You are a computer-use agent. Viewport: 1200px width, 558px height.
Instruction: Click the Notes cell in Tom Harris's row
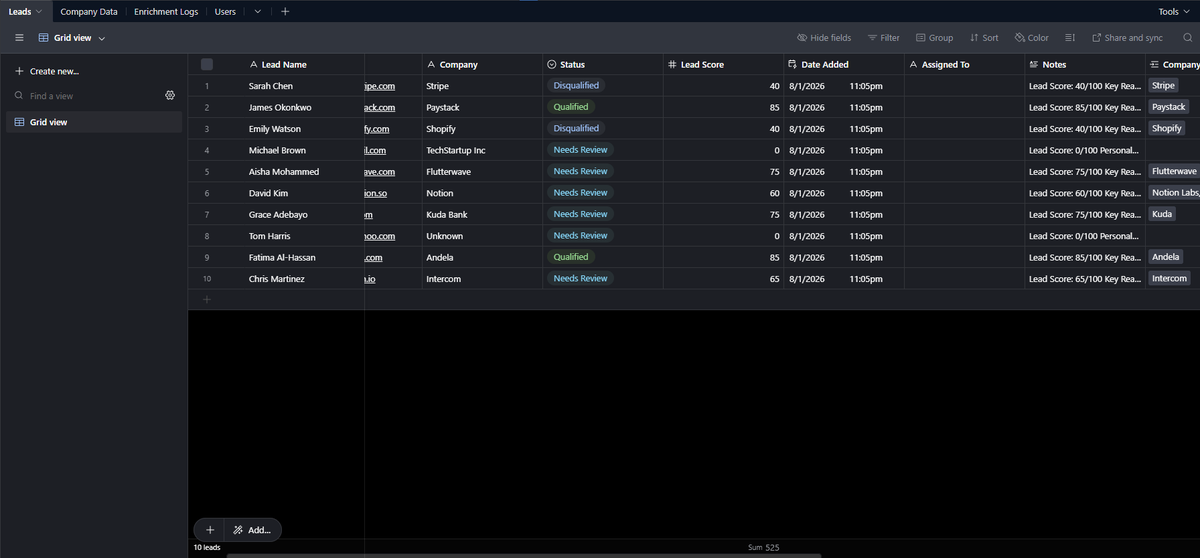[1084, 236]
